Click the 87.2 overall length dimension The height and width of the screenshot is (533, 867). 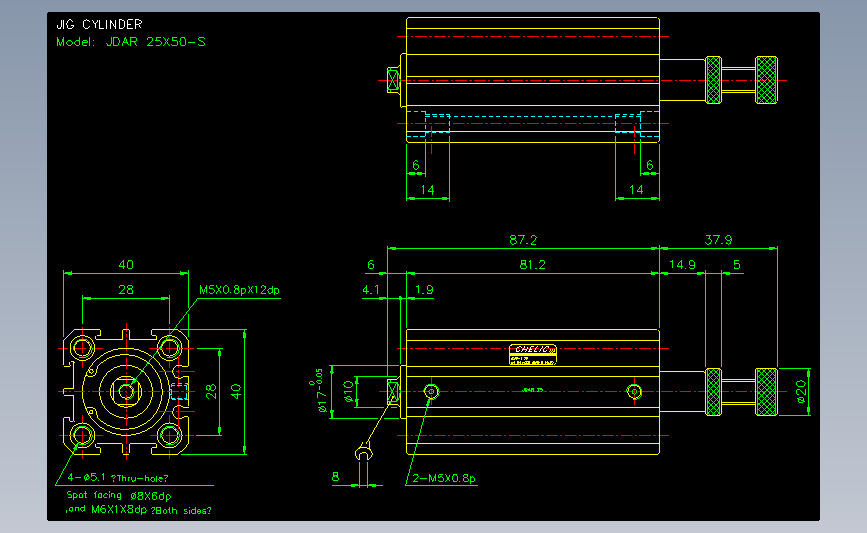pyautogui.click(x=523, y=240)
